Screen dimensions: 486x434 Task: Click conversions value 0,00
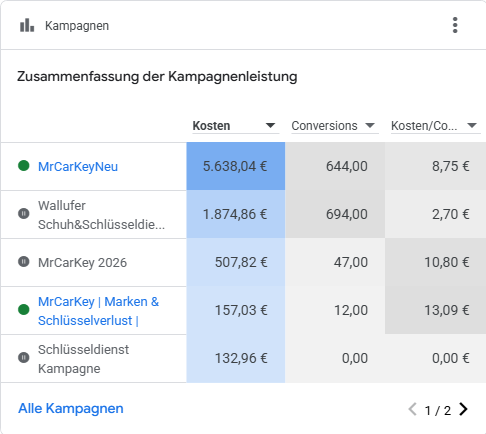point(355,358)
